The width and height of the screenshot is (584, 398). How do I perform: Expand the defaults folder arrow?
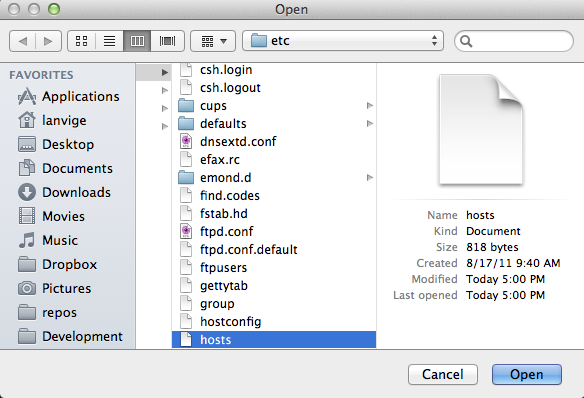click(x=370, y=124)
